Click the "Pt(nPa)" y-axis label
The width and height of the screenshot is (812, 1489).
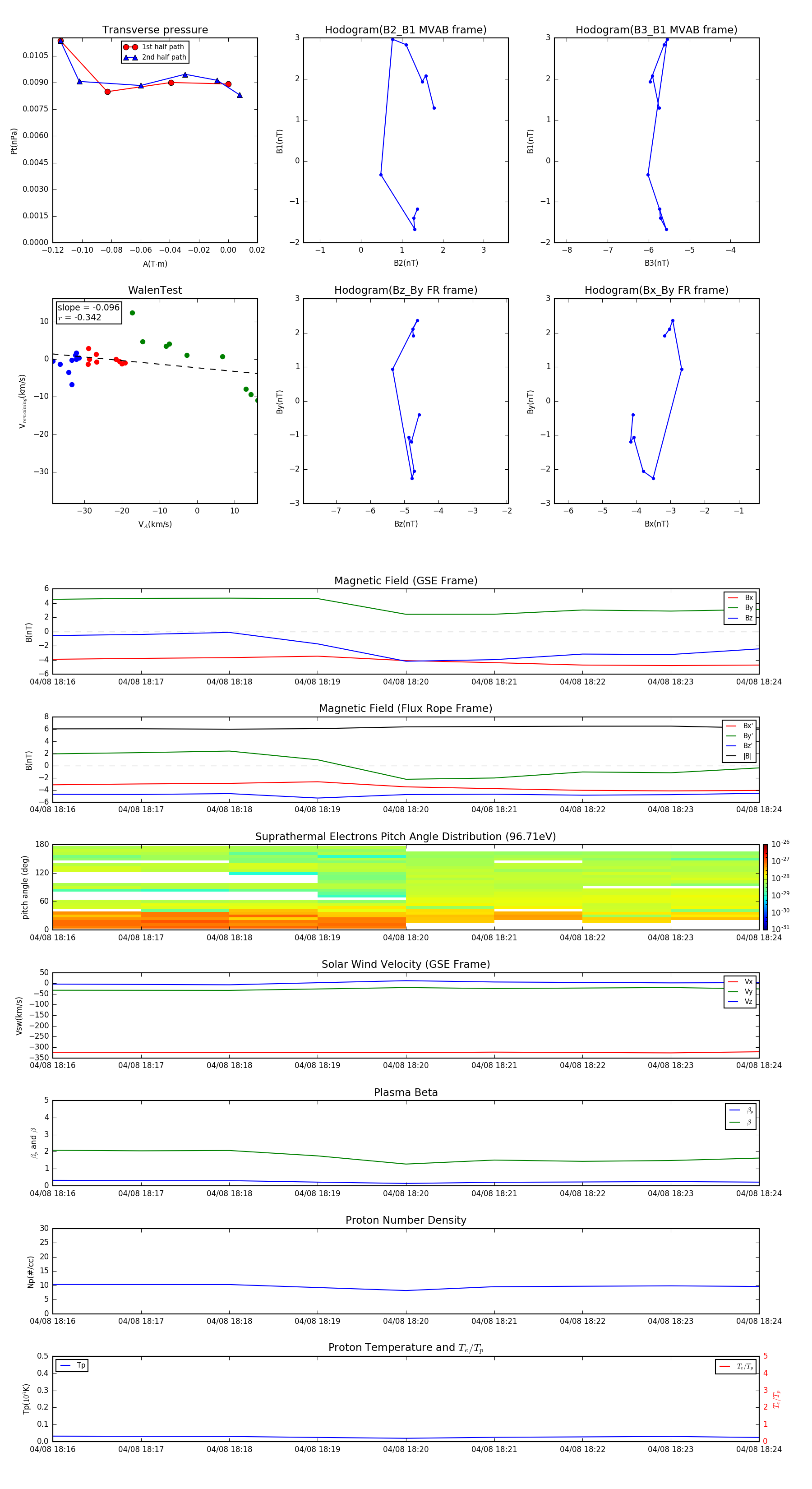pyautogui.click(x=14, y=141)
